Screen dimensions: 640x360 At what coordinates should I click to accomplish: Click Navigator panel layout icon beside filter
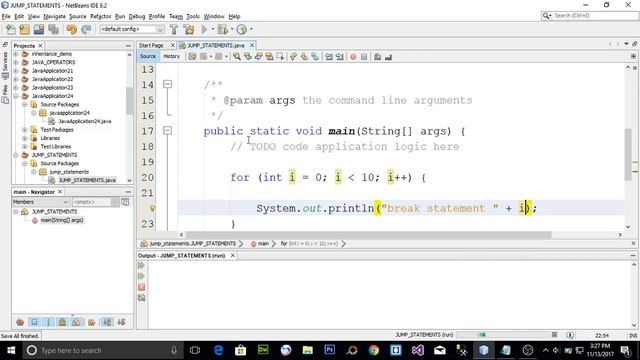click(x=125, y=202)
